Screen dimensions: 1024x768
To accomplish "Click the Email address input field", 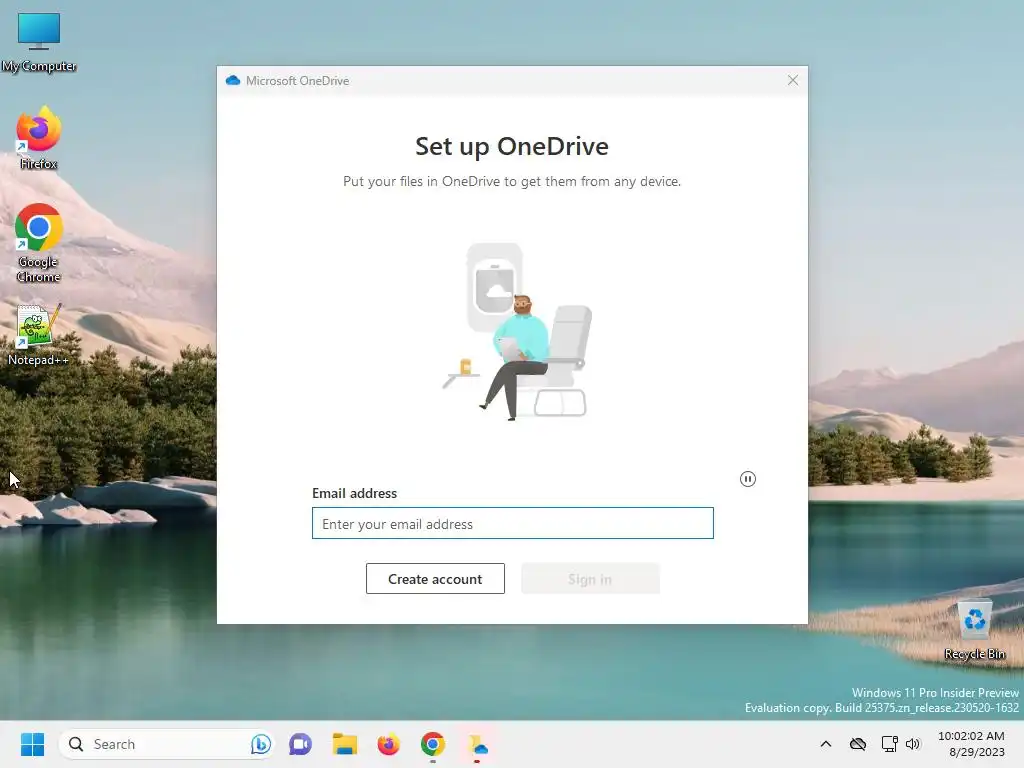I will click(513, 523).
